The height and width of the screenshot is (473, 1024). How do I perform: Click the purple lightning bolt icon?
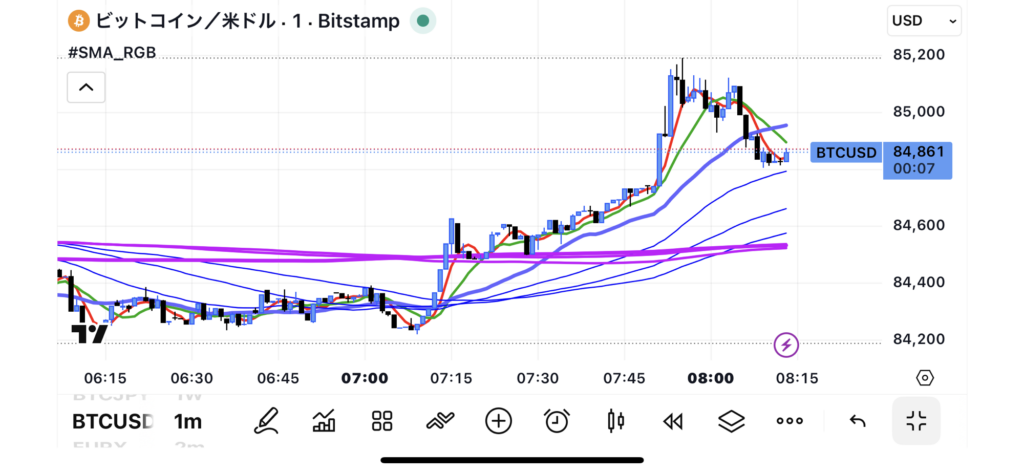click(787, 345)
